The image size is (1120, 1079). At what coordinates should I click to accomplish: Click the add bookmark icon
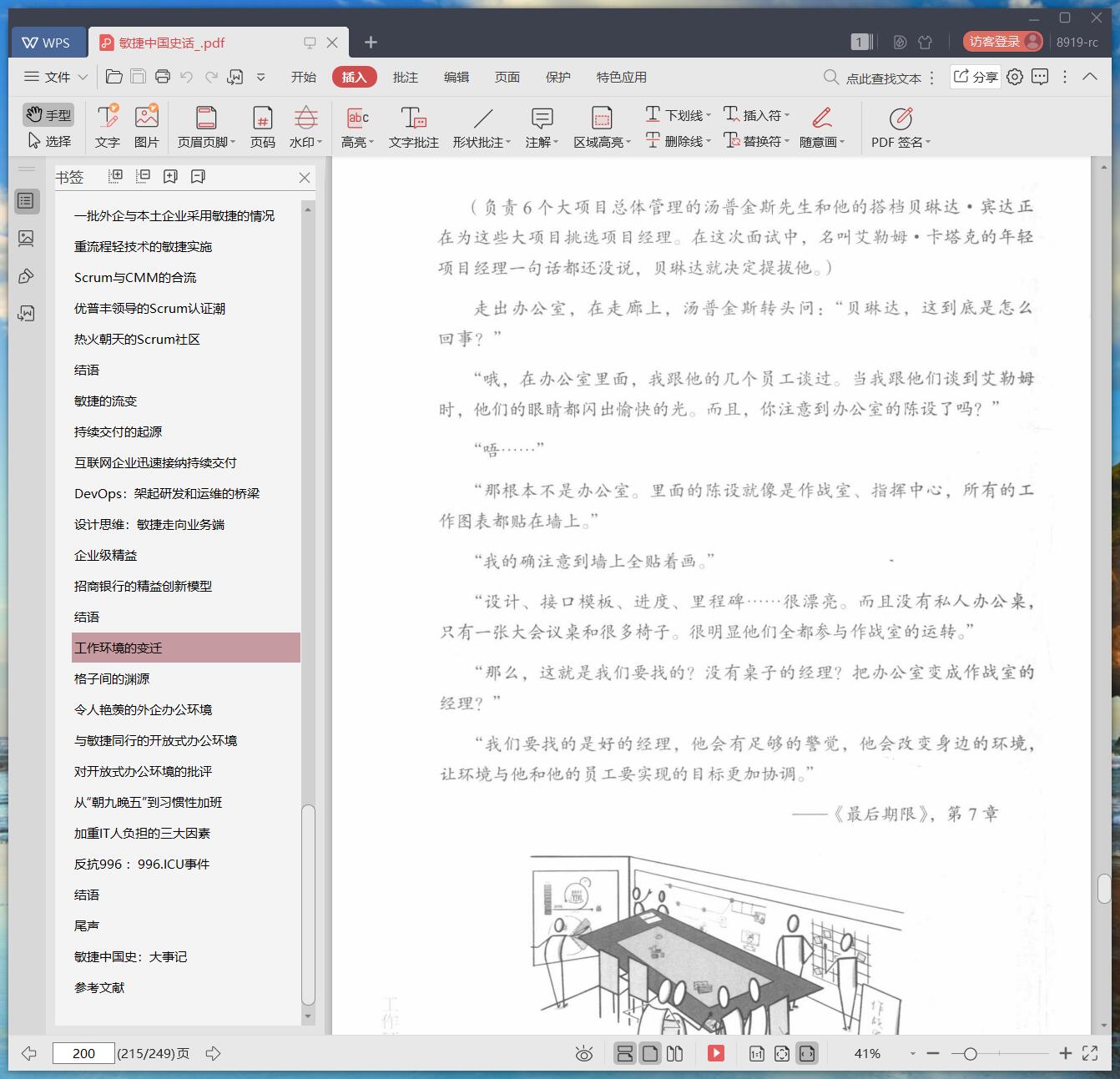tap(170, 176)
